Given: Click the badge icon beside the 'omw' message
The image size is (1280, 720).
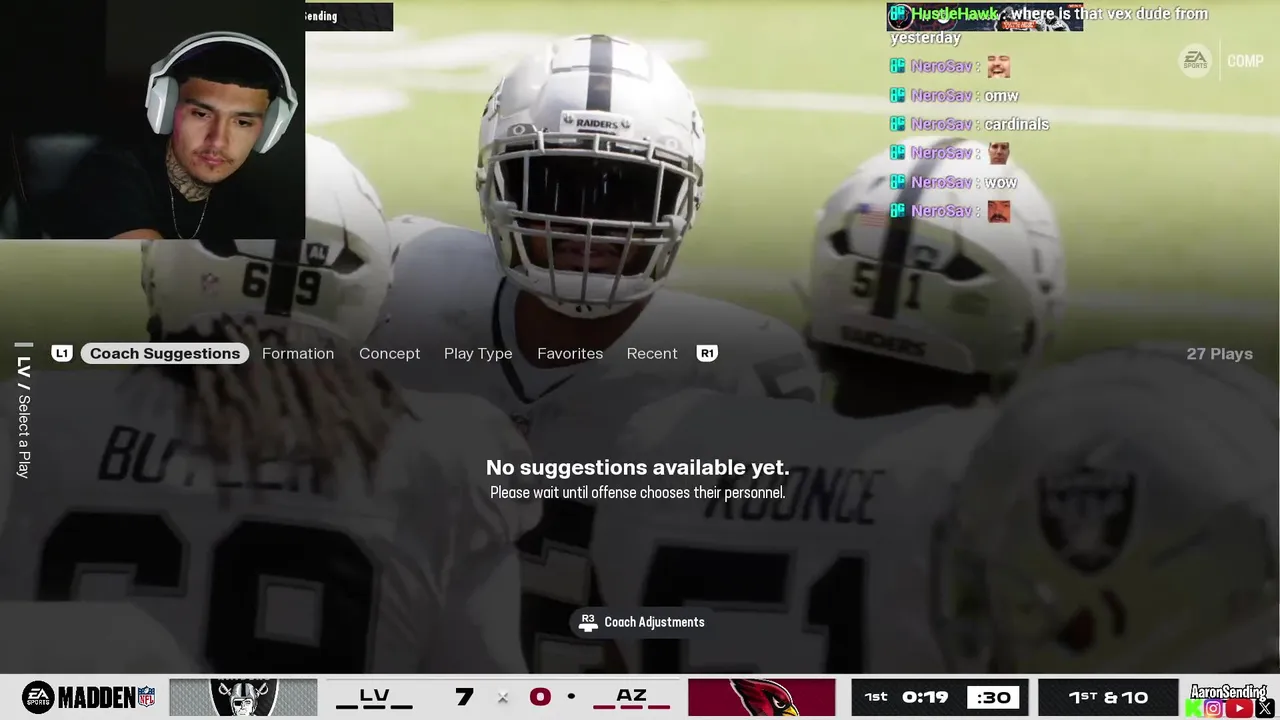Looking at the screenshot, I should pos(897,96).
